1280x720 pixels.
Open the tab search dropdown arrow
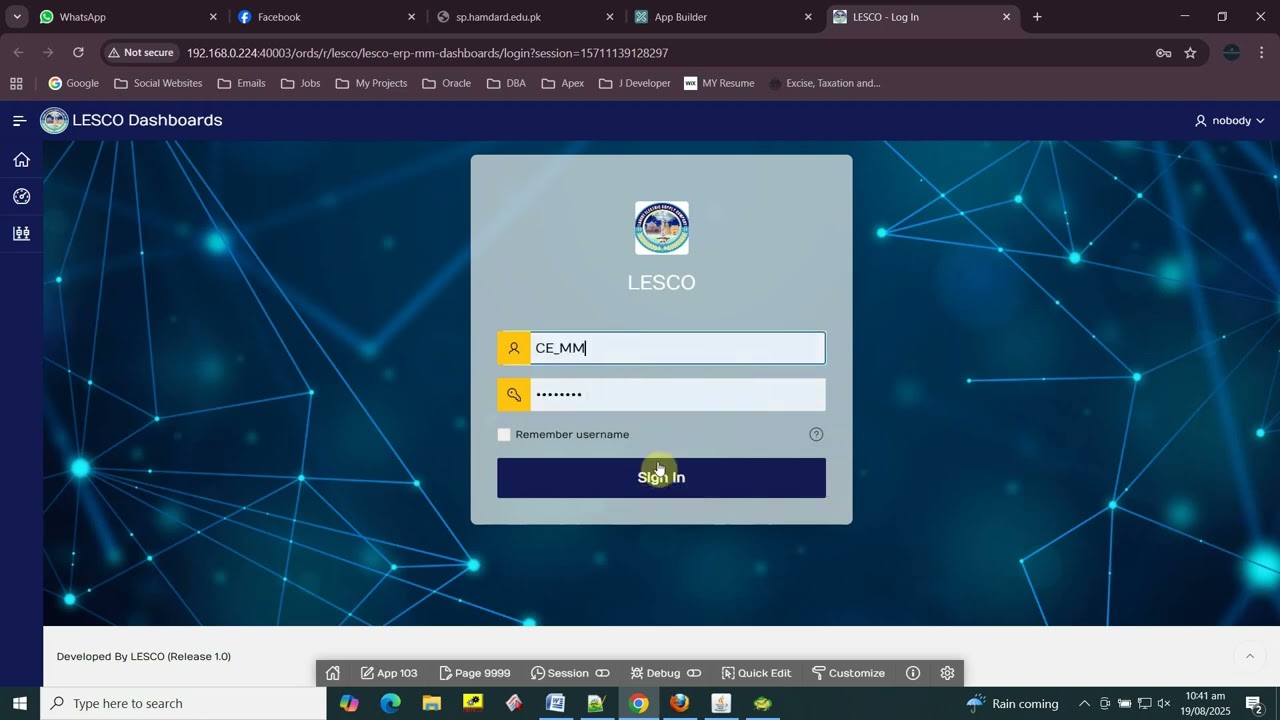pos(17,17)
